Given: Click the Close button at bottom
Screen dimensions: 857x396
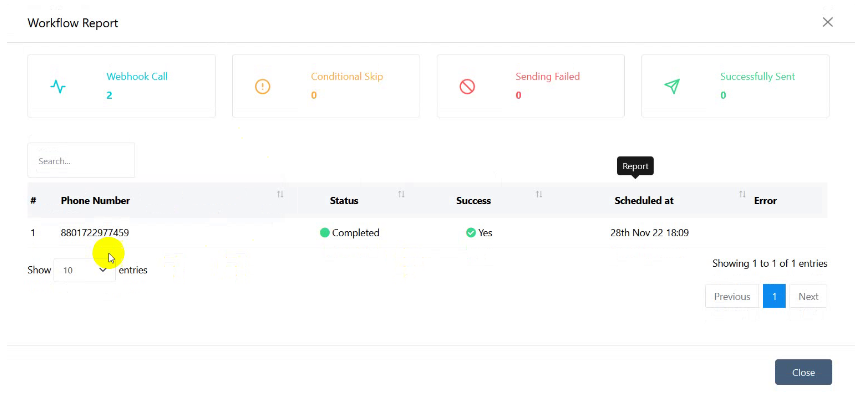Looking at the screenshot, I should [803, 373].
